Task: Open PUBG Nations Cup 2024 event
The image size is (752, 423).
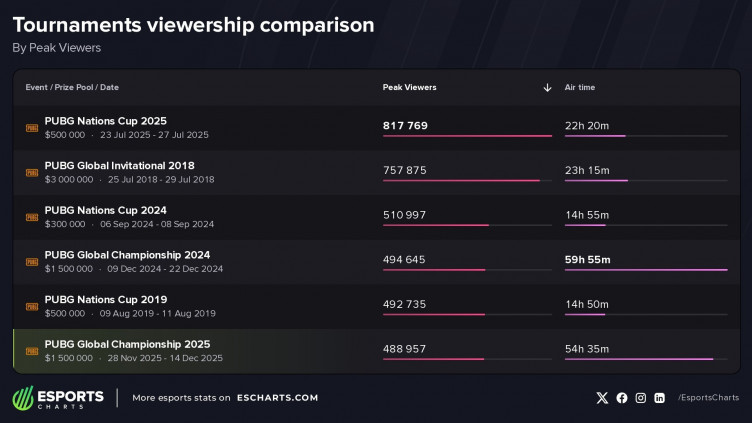Action: [x=105, y=210]
